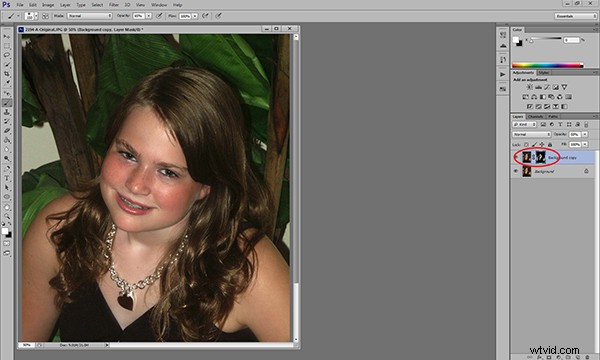Toggle lock transparent pixels in Layers panel

(526, 145)
